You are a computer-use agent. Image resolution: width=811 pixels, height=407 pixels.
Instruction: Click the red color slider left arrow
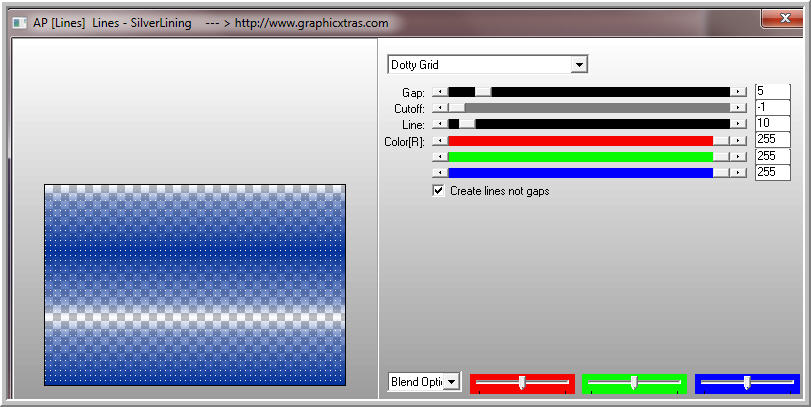[x=440, y=141]
